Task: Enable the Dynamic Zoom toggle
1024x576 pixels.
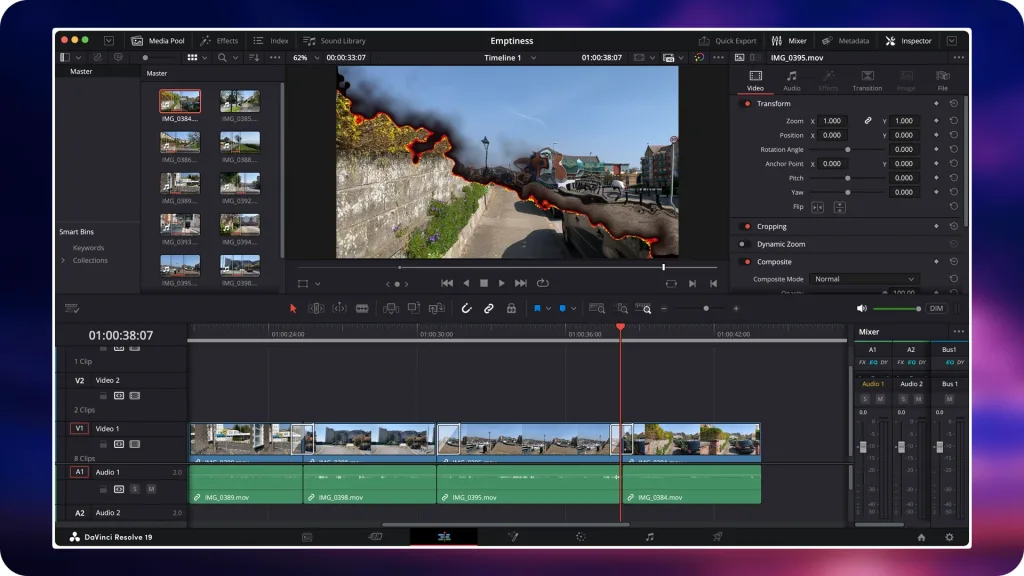Action: click(x=744, y=244)
